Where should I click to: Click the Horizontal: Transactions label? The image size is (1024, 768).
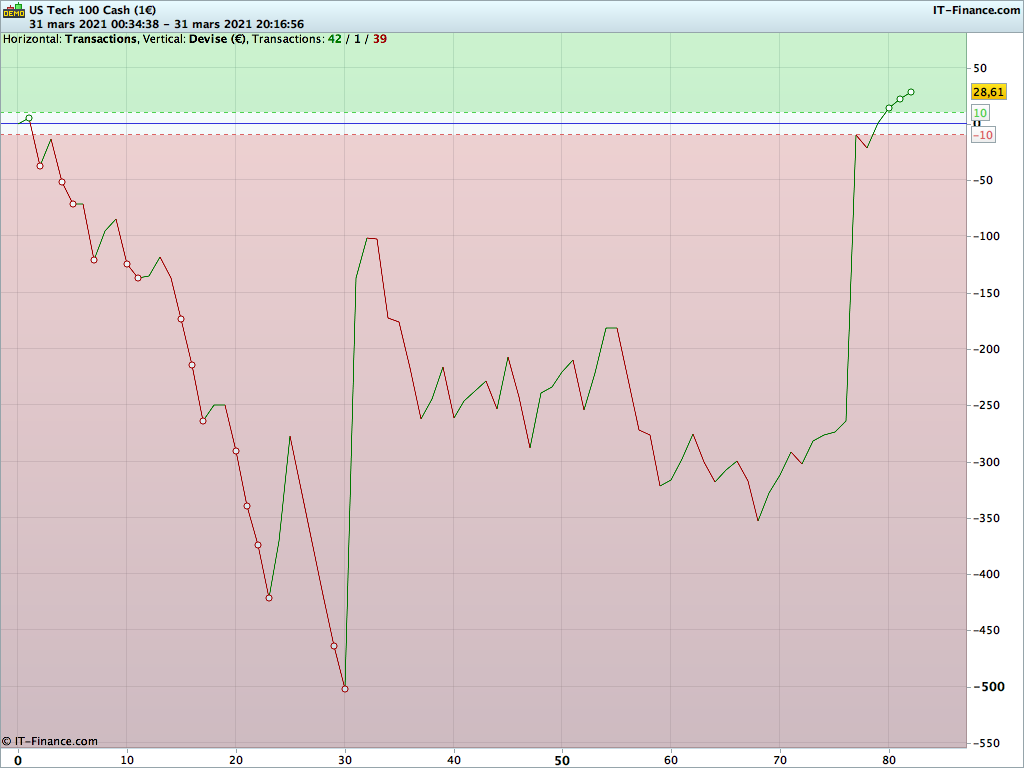[70, 39]
